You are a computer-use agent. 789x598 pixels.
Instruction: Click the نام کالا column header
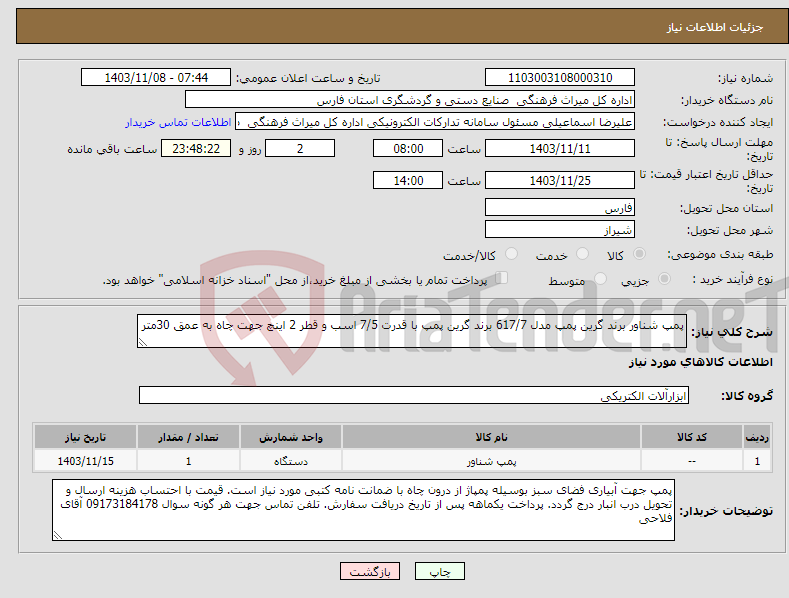tap(491, 437)
